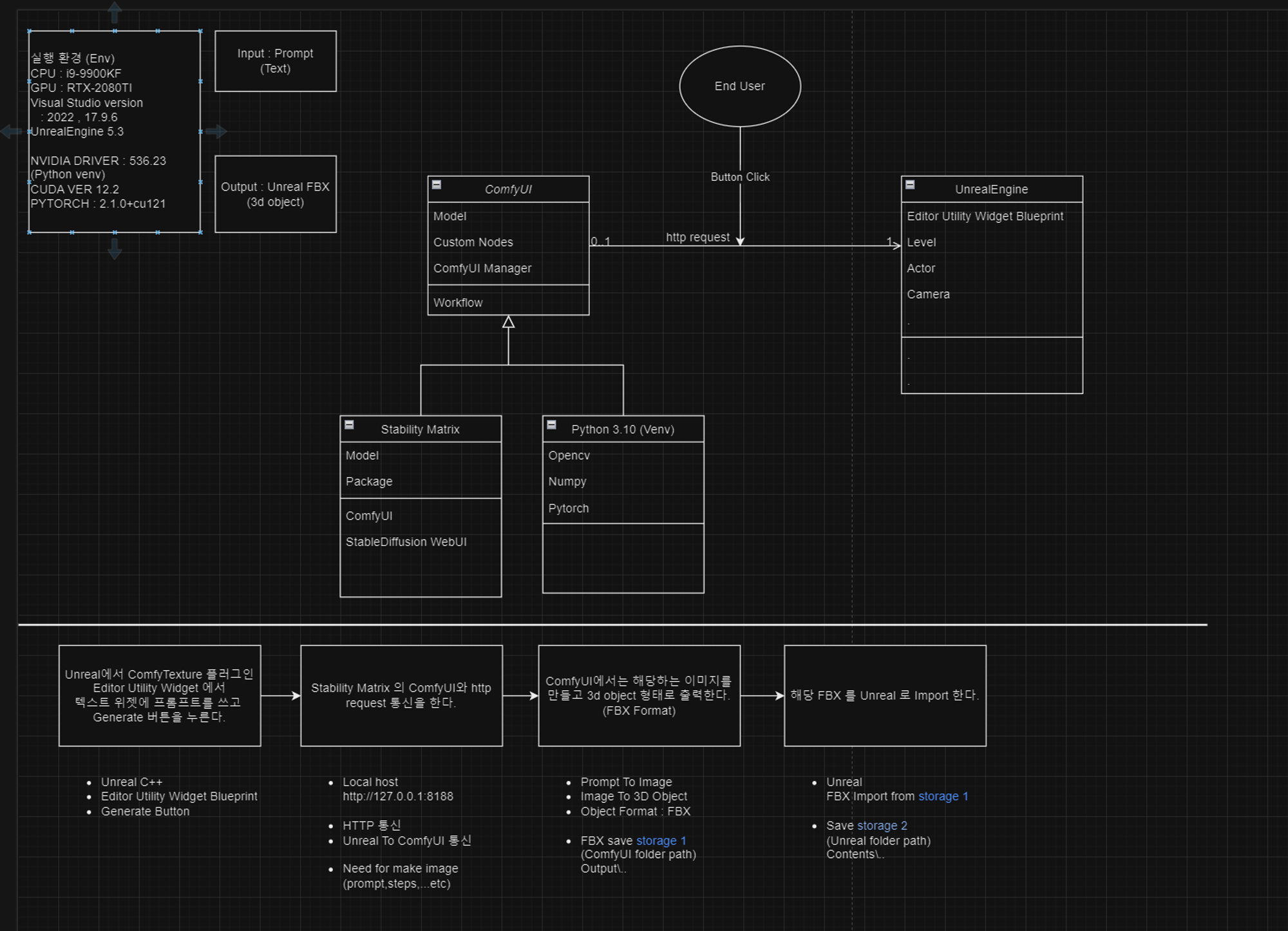Click the upward connection arrow above the Env box
This screenshot has height=931, width=1288.
click(x=115, y=11)
